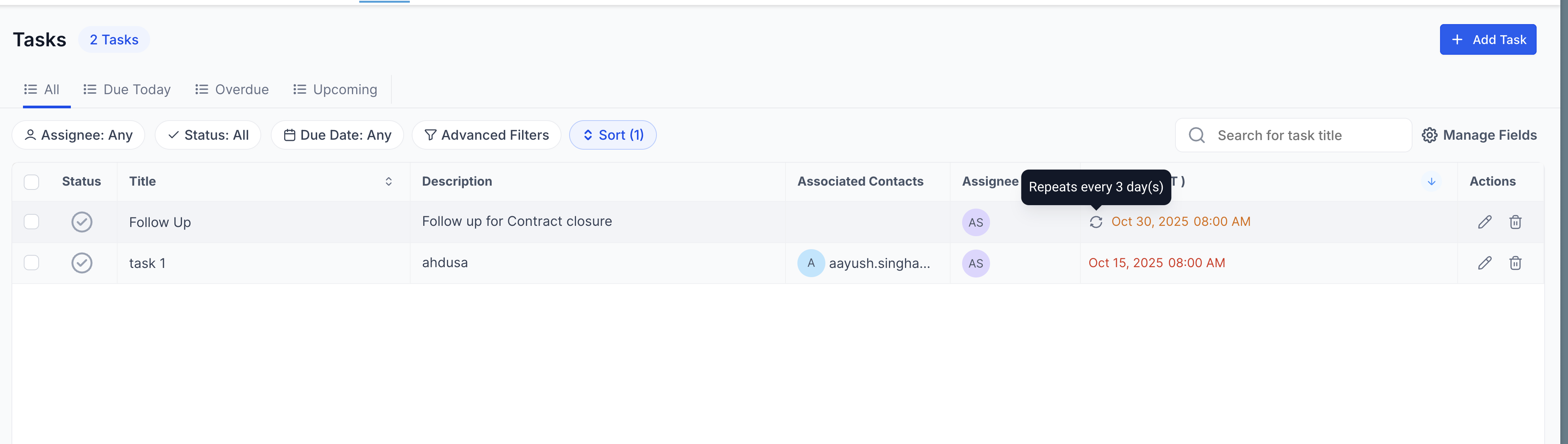Expand the Sort (1) options

(x=612, y=135)
